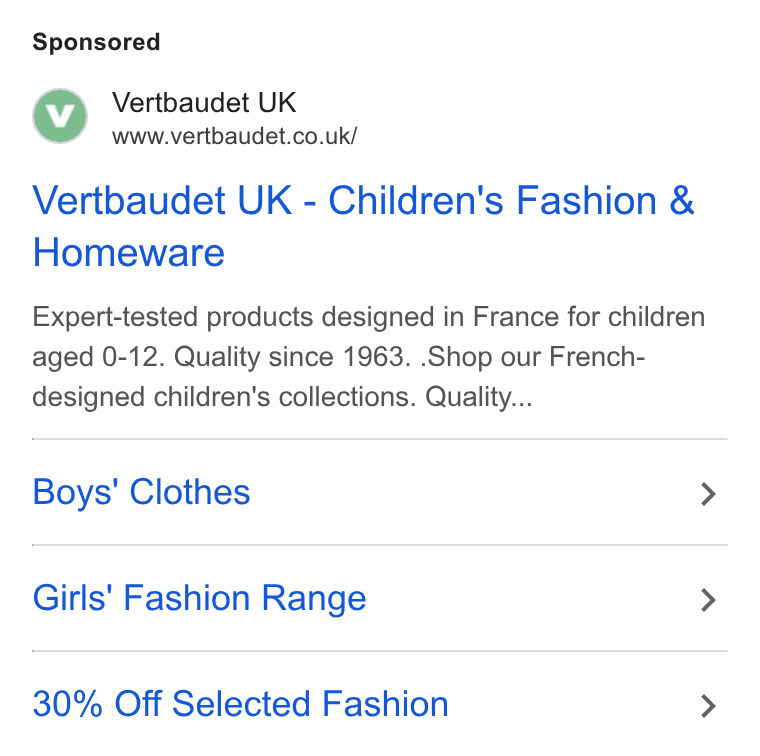Select the Children's Fashion & text in the headline
This screenshot has width=760, height=756.
point(511,200)
